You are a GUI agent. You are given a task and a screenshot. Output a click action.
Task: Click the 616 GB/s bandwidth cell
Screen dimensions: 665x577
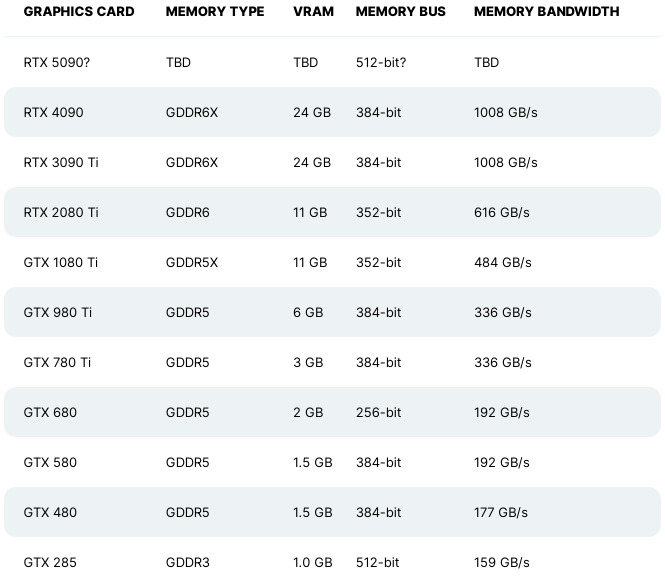502,212
